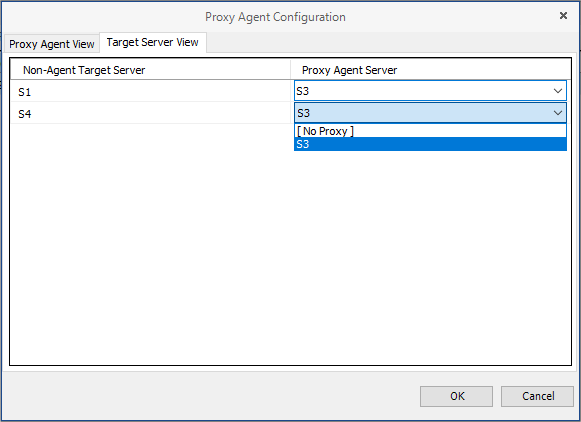Click the Proxy Agent Configuration title bar
581x422 pixels.
click(275, 17)
